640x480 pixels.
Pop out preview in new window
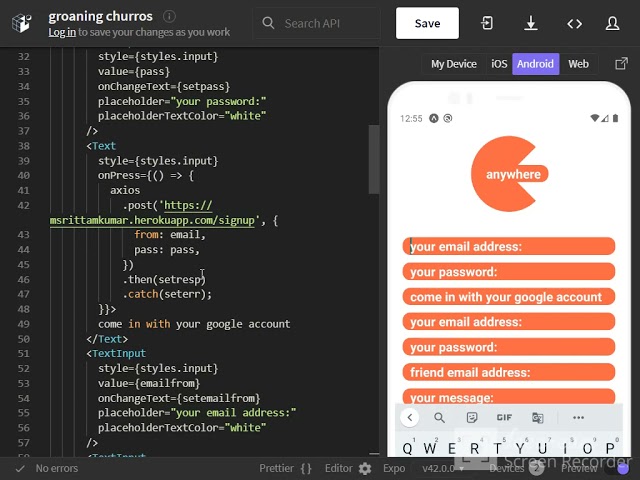(x=621, y=64)
